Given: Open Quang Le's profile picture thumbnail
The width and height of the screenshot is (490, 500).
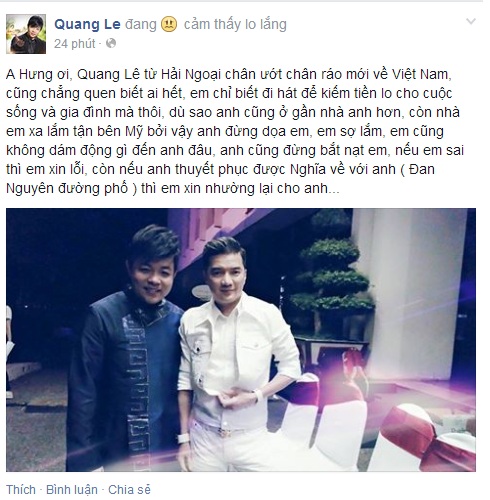Looking at the screenshot, I should tap(26, 34).
